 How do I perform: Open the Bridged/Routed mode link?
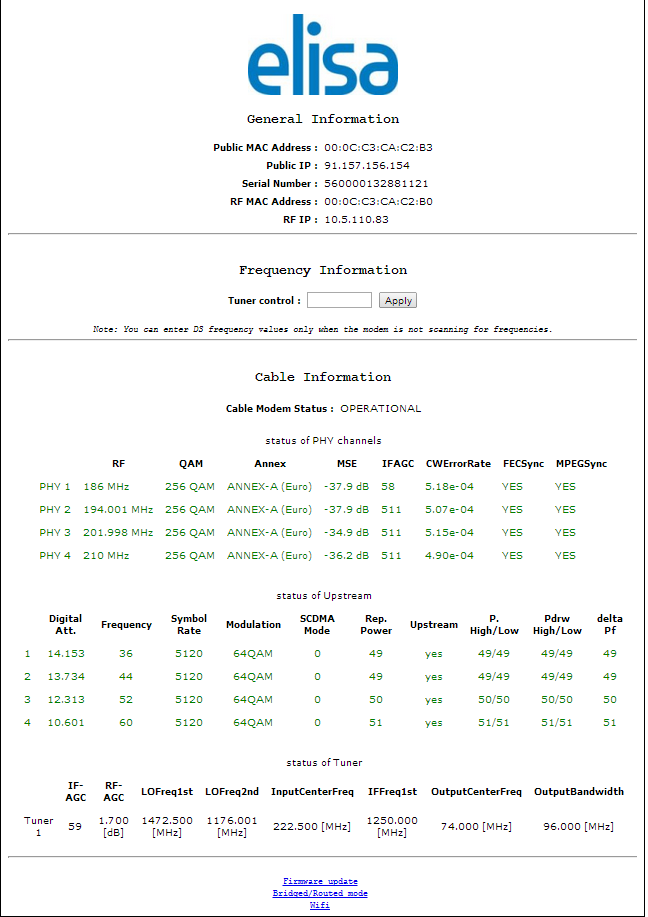coord(320,893)
